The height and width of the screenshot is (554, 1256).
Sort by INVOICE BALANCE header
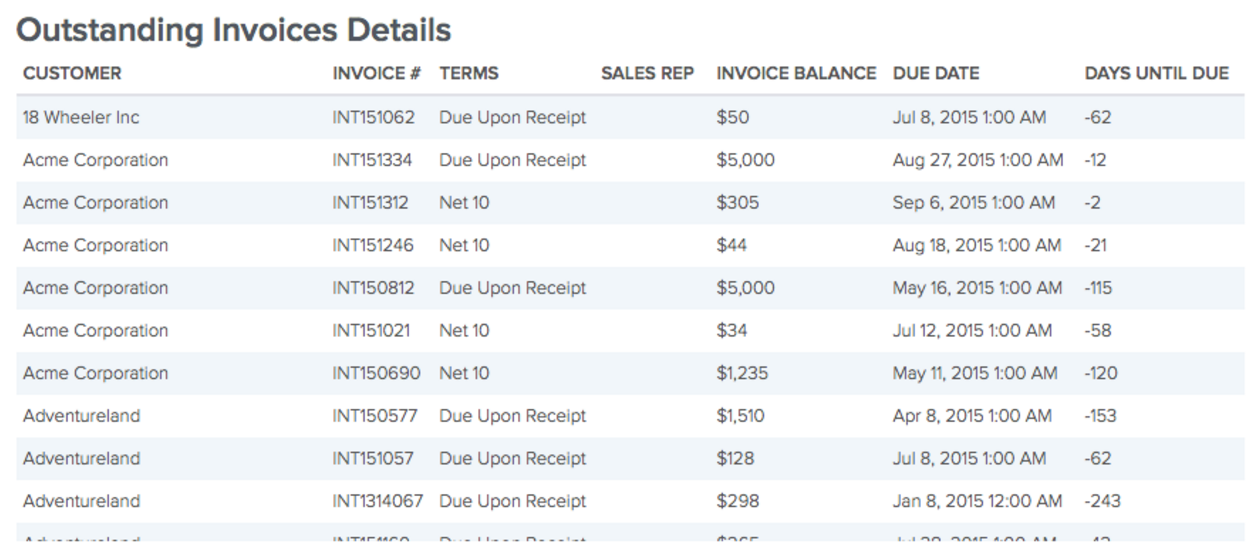click(796, 73)
